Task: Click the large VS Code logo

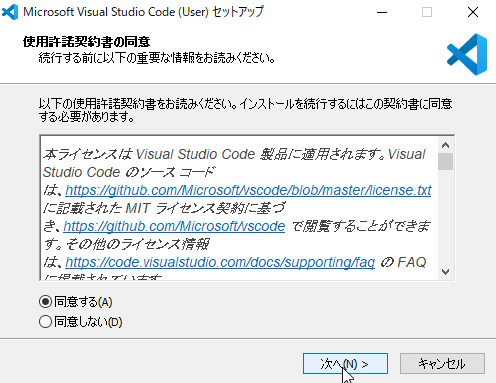Action: pyautogui.click(x=467, y=54)
